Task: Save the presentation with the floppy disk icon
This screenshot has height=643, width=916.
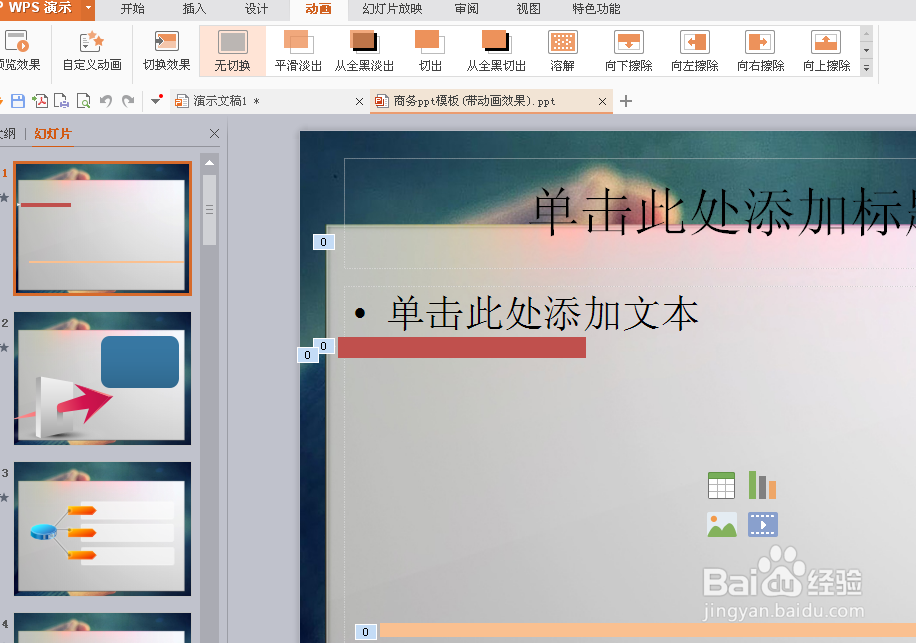Action: (18, 100)
